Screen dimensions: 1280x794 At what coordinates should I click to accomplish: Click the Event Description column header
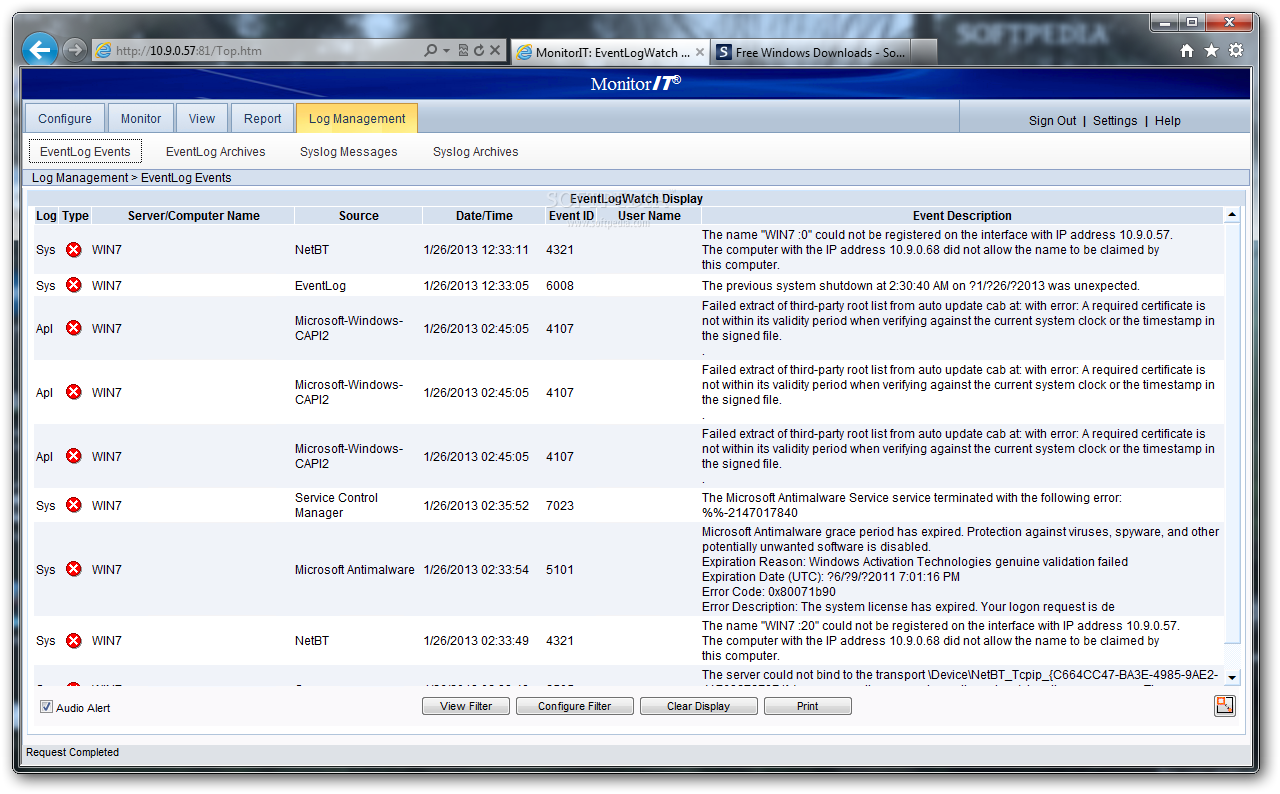pos(962,215)
